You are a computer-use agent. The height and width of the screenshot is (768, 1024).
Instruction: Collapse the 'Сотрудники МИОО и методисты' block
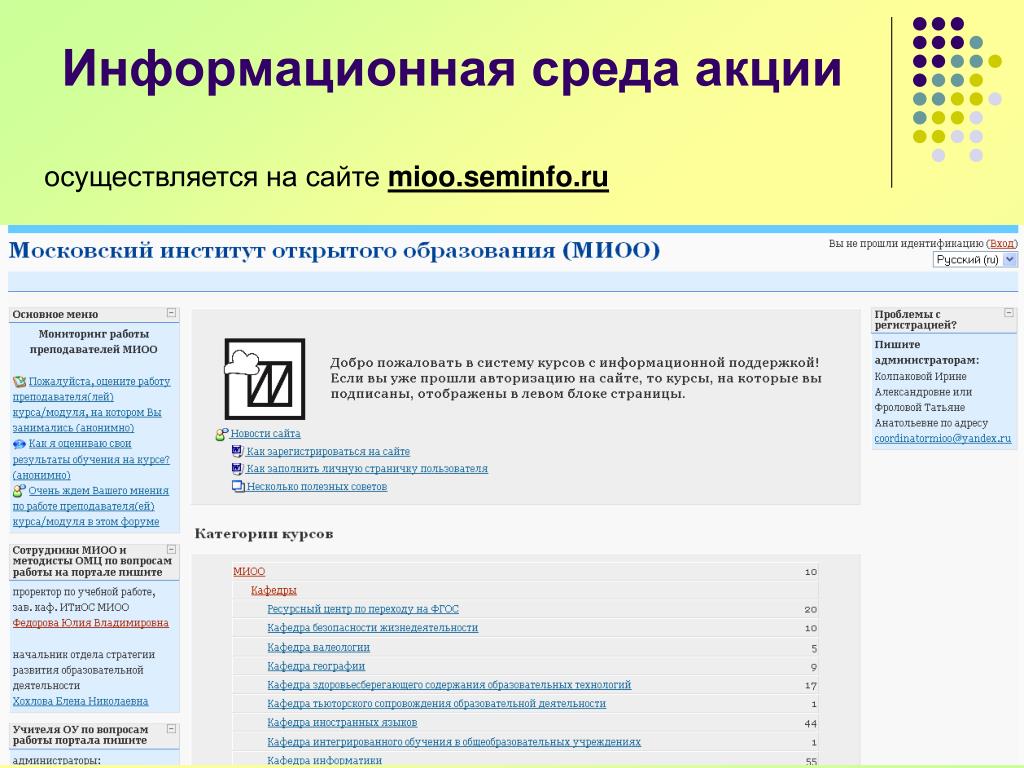[171, 549]
